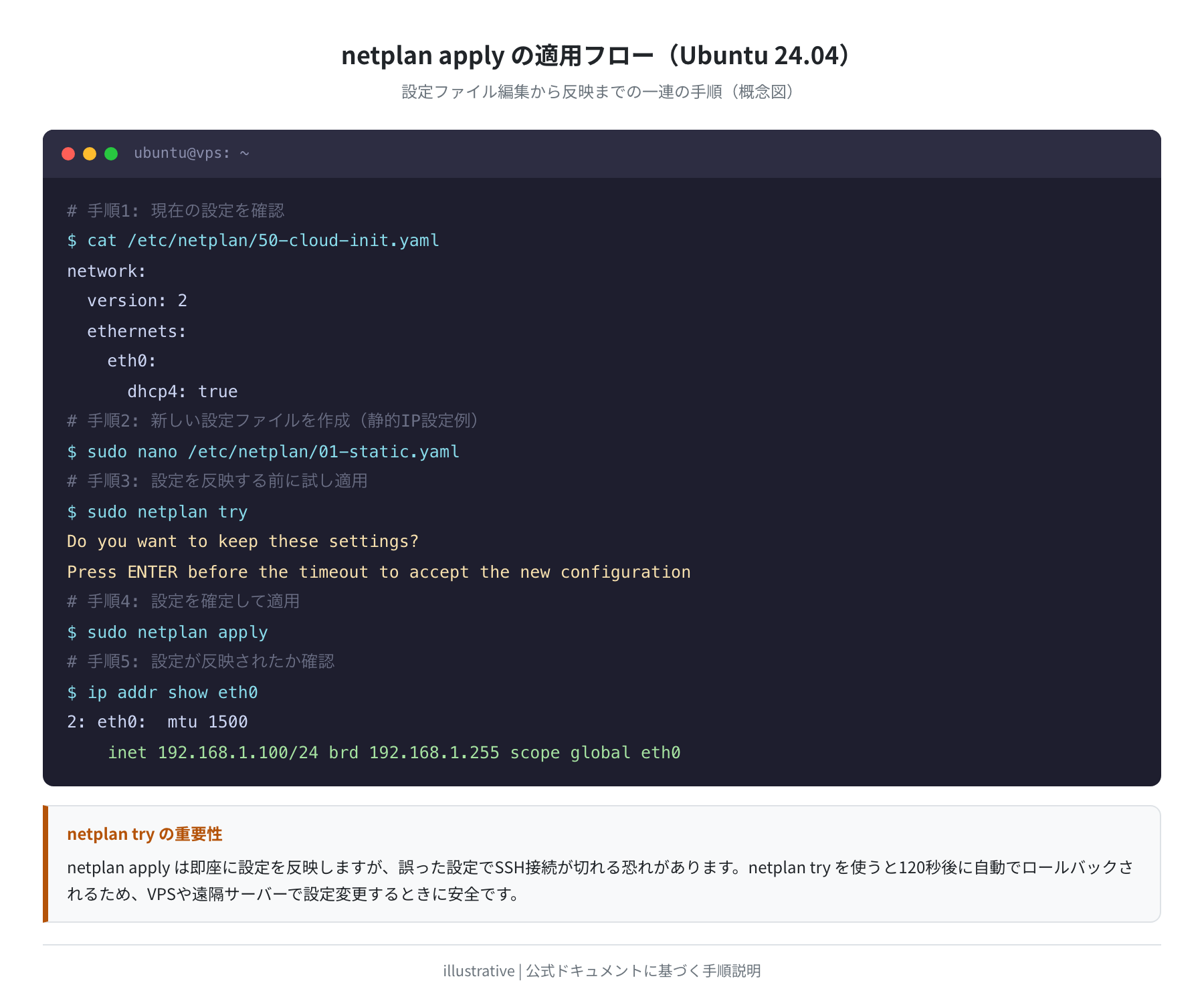
Task: Click the comment '# 手順2: 新しい設定ファイルを作成'
Action: coord(209,421)
